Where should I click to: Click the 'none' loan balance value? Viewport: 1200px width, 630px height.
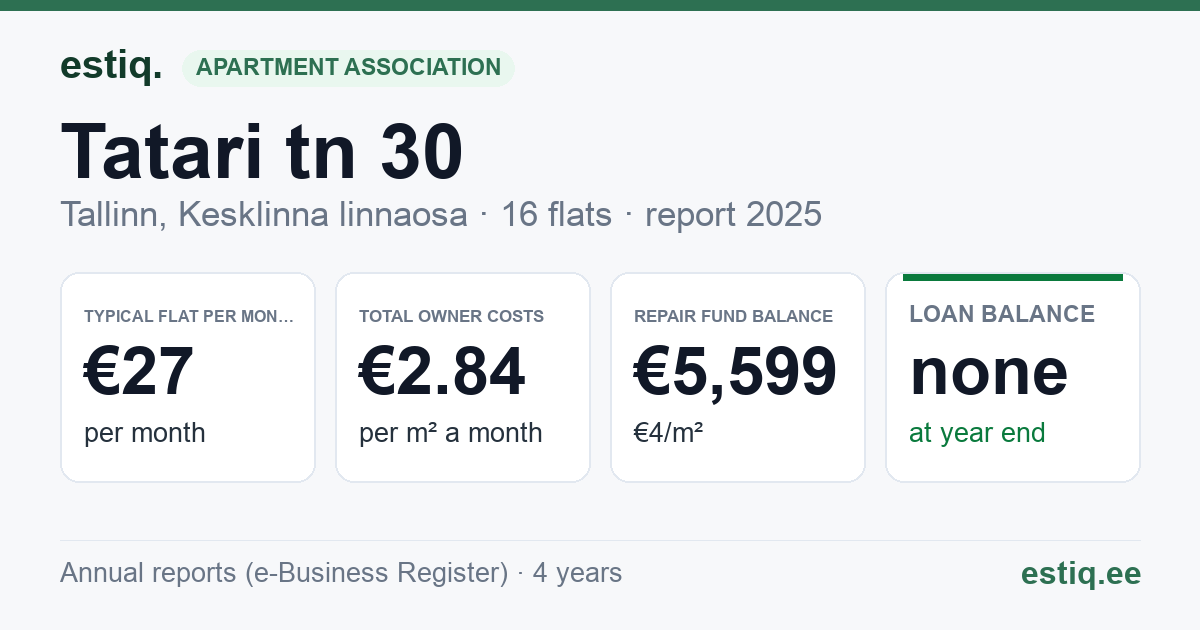[989, 372]
